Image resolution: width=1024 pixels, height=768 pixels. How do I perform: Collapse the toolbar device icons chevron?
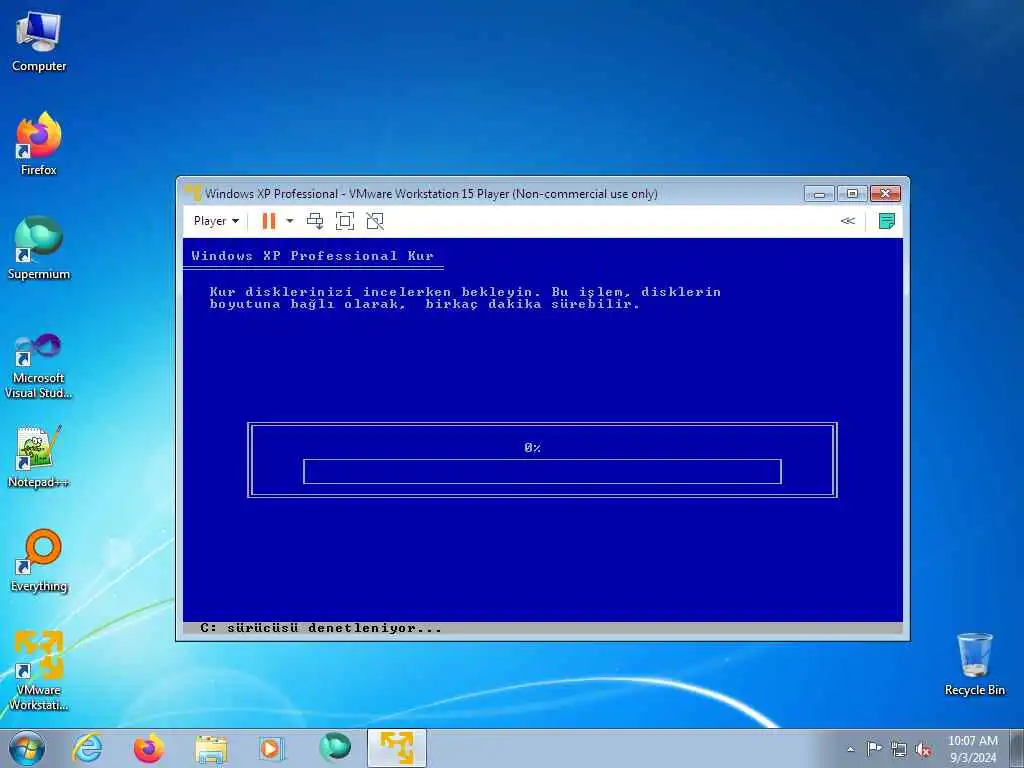(x=848, y=221)
